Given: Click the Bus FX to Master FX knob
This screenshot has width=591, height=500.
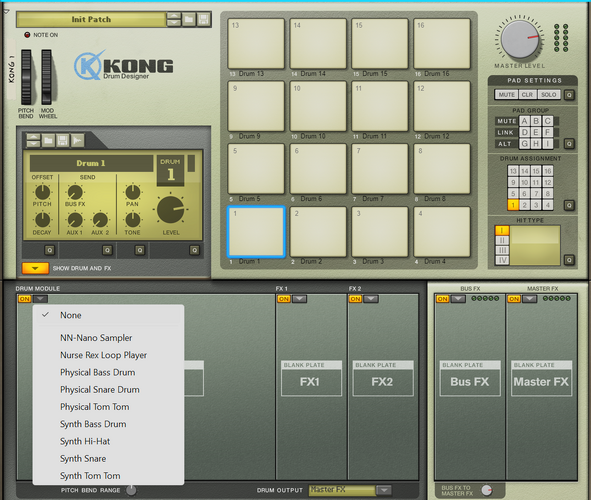Looking at the screenshot, I should coord(487,490).
